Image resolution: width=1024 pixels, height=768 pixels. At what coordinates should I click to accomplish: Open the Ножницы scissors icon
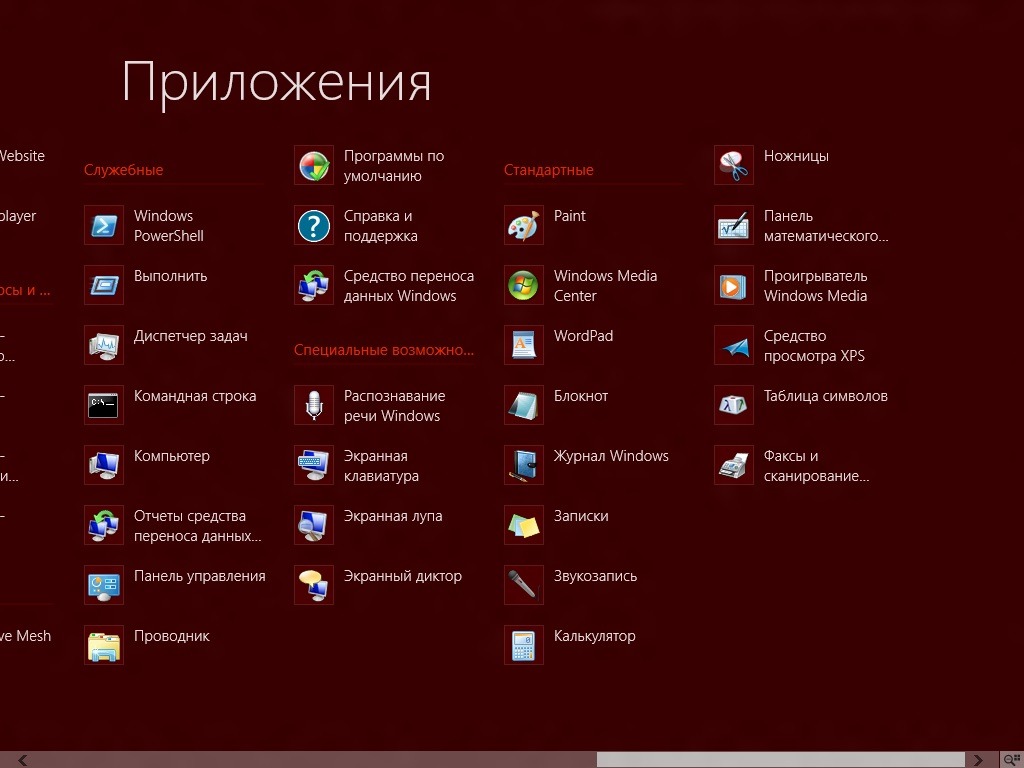pos(734,165)
